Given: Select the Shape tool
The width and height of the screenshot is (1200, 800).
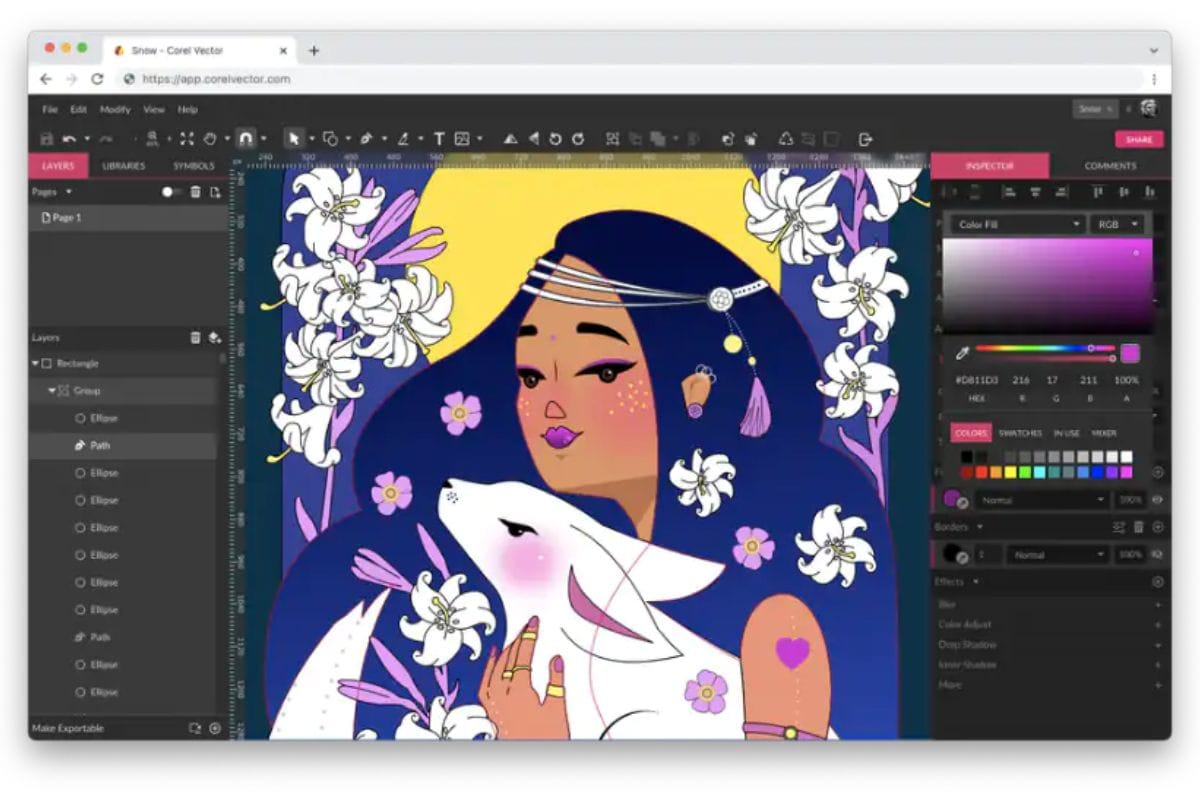Looking at the screenshot, I should (x=330, y=139).
